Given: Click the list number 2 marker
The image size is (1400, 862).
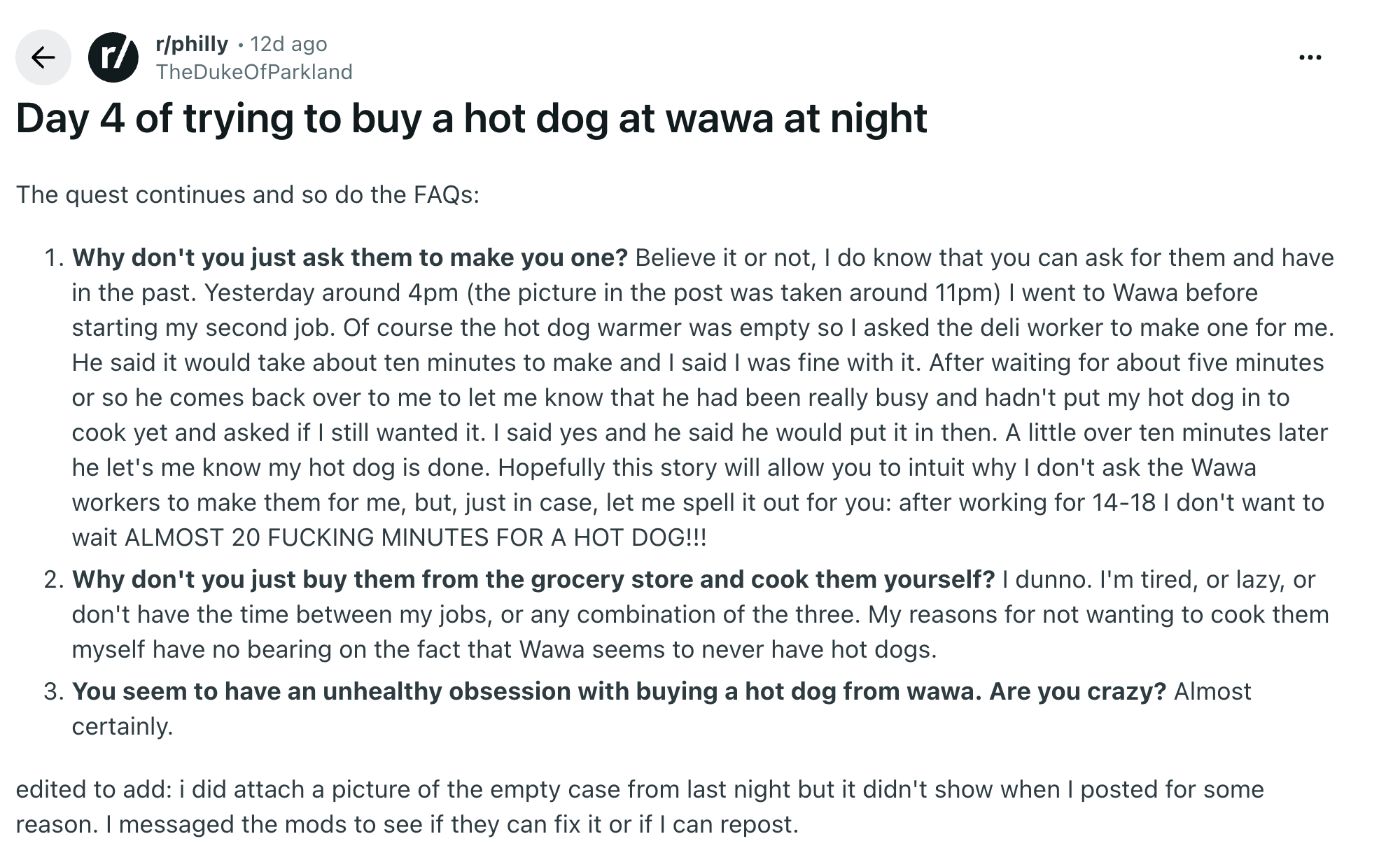Looking at the screenshot, I should tap(54, 579).
